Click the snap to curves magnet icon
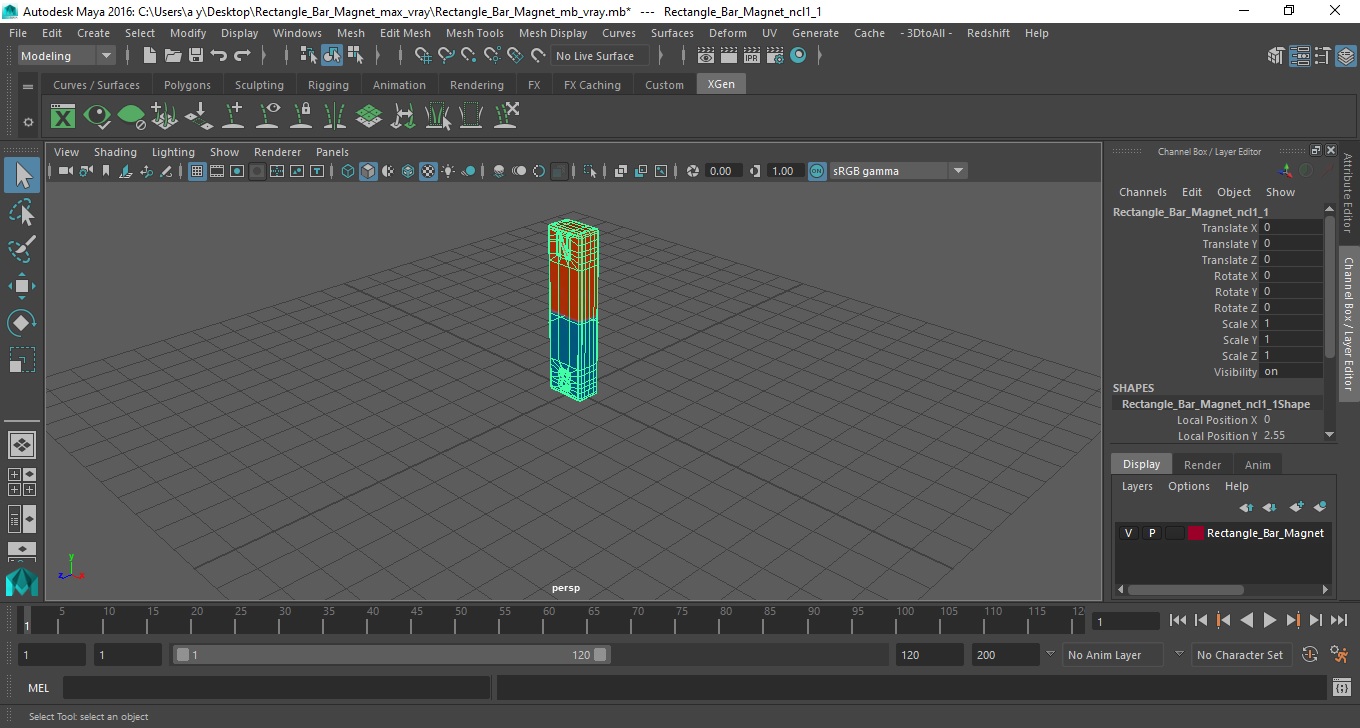1360x728 pixels. click(x=445, y=56)
